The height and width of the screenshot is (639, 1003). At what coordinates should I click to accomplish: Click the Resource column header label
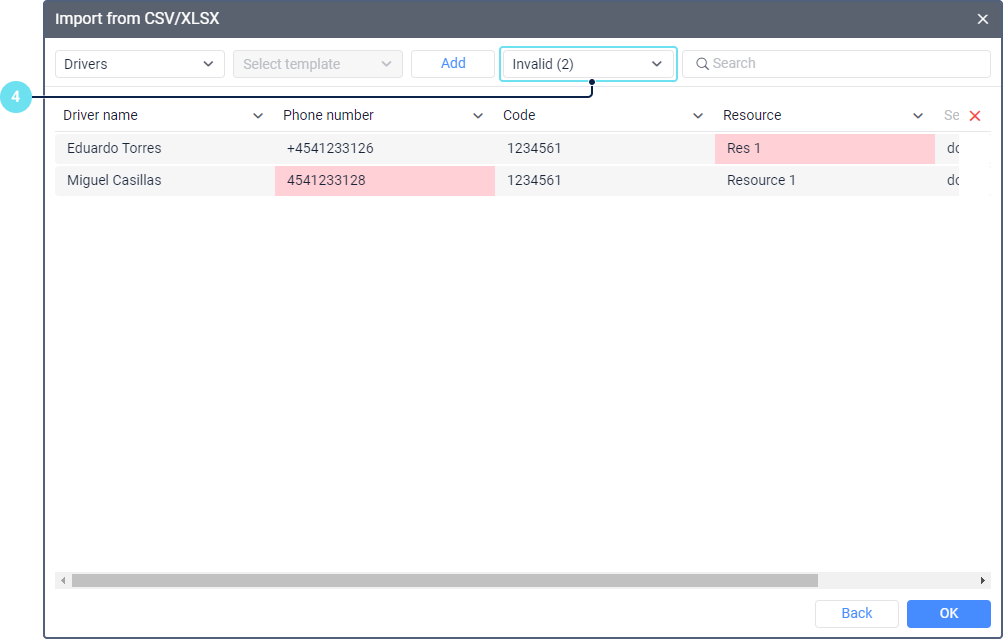coord(752,115)
